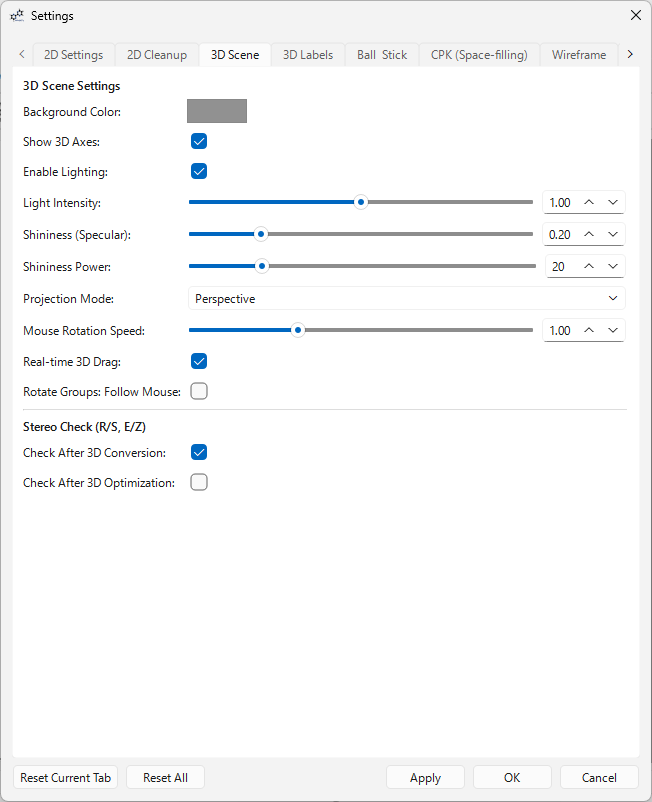The height and width of the screenshot is (802, 652).
Task: Increase Shininess (Specular) with the up arrow
Action: (x=589, y=234)
